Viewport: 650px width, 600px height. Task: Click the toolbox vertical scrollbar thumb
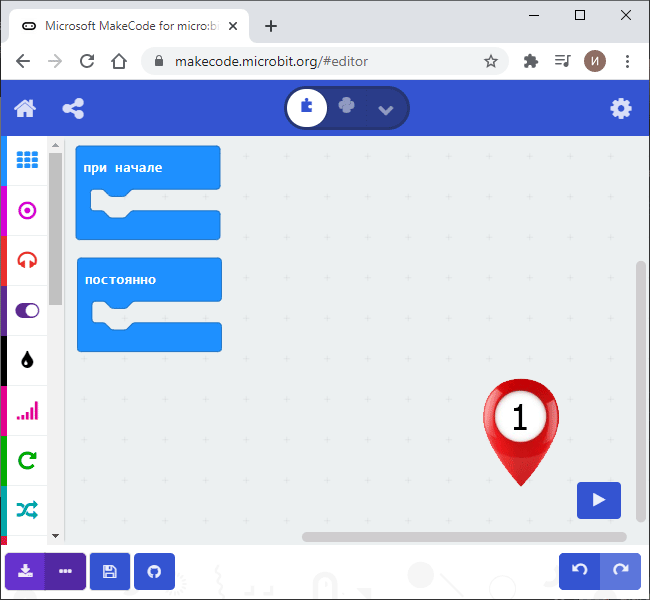(56, 229)
